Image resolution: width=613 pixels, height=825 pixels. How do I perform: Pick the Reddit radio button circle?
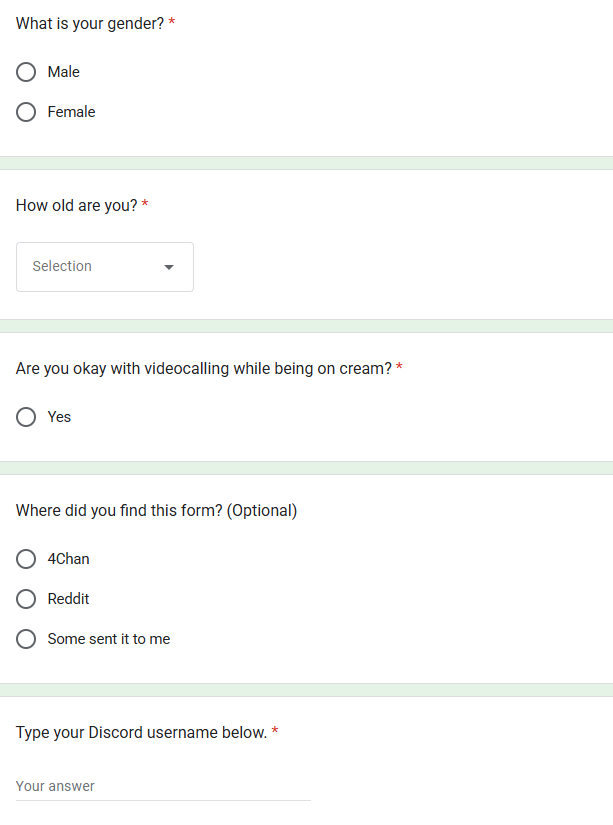click(x=26, y=599)
